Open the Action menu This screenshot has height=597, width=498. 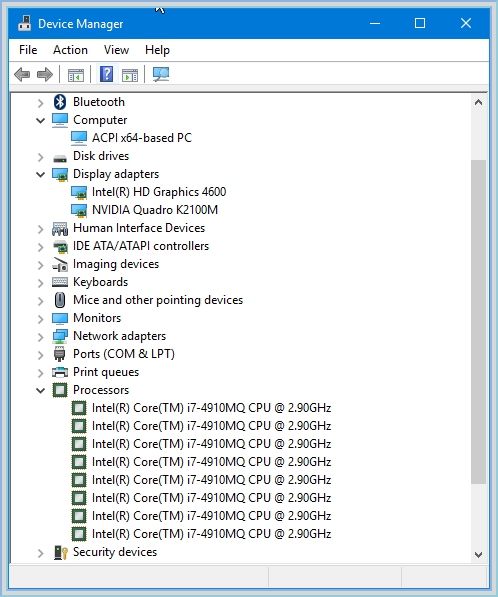(70, 50)
